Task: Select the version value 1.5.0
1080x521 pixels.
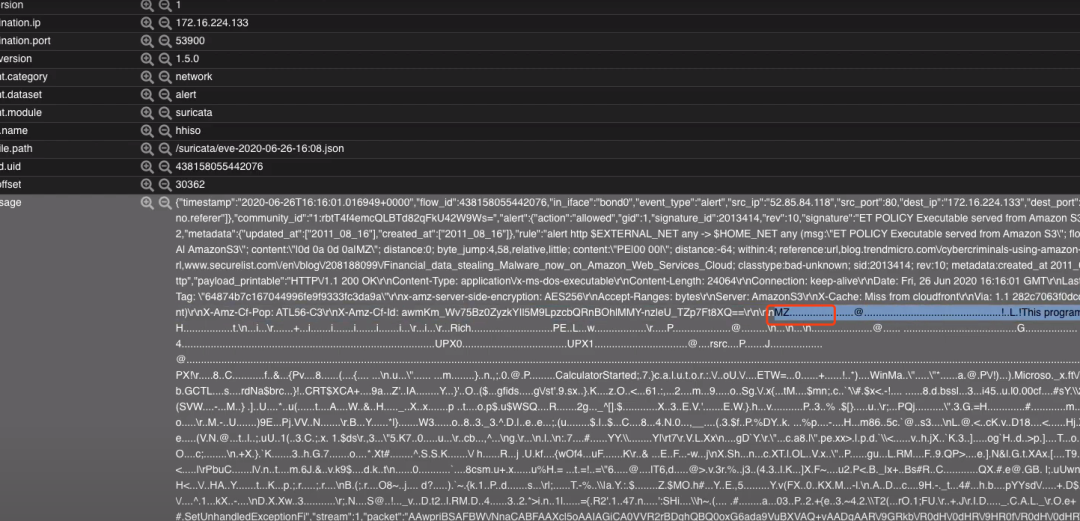Action: (x=187, y=59)
